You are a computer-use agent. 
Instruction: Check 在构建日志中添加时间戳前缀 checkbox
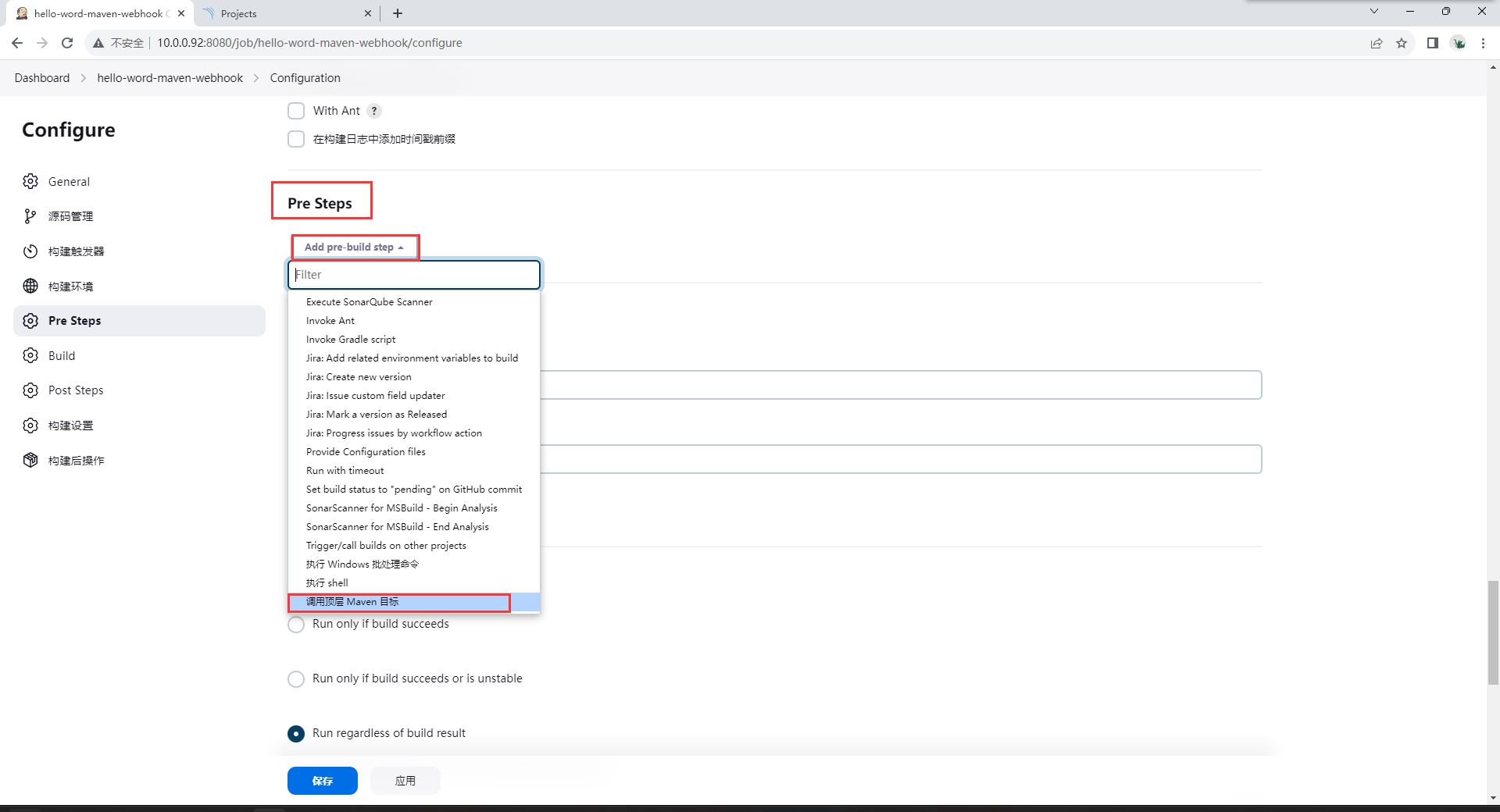[296, 139]
